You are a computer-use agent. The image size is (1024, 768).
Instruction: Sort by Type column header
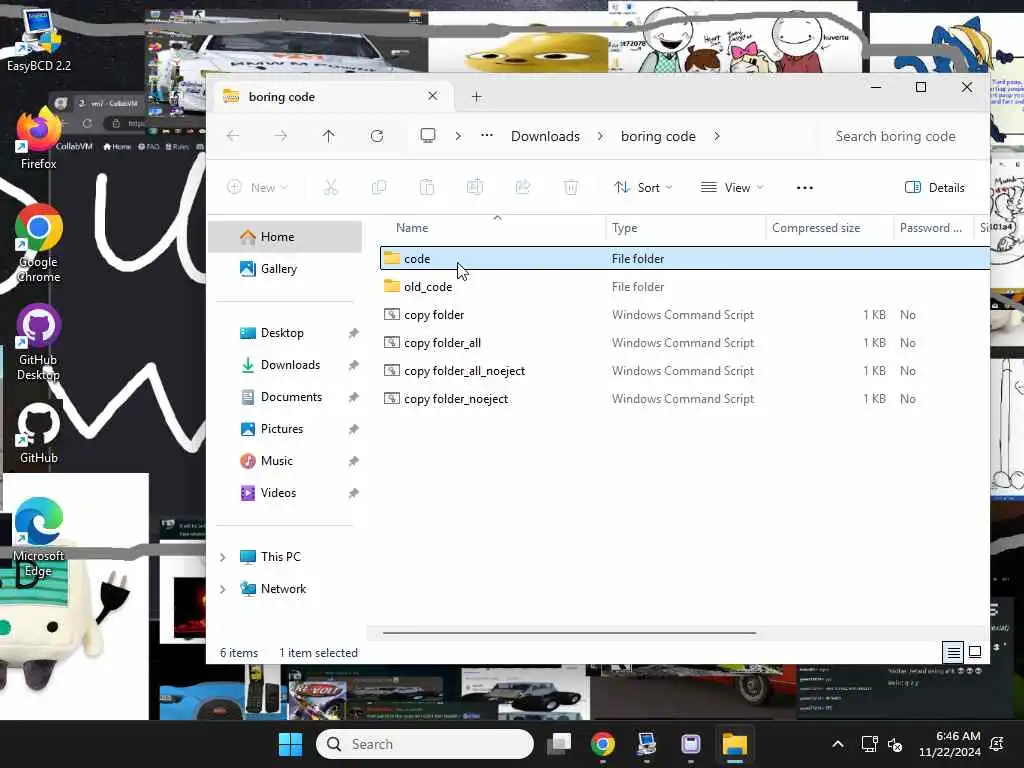coord(624,228)
